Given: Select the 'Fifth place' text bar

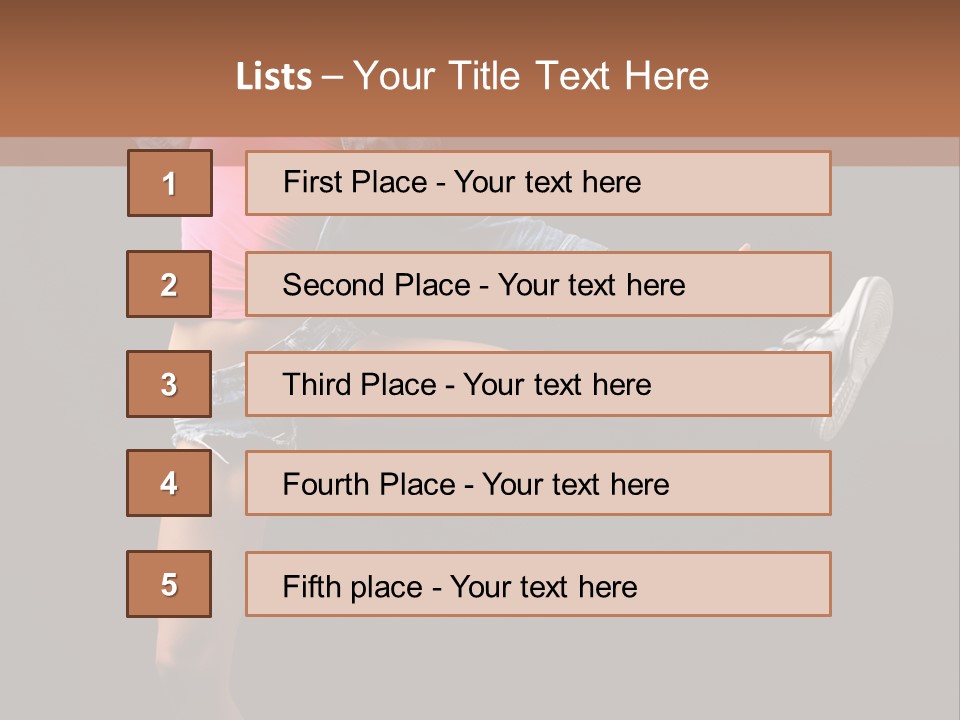Looking at the screenshot, I should [x=538, y=584].
